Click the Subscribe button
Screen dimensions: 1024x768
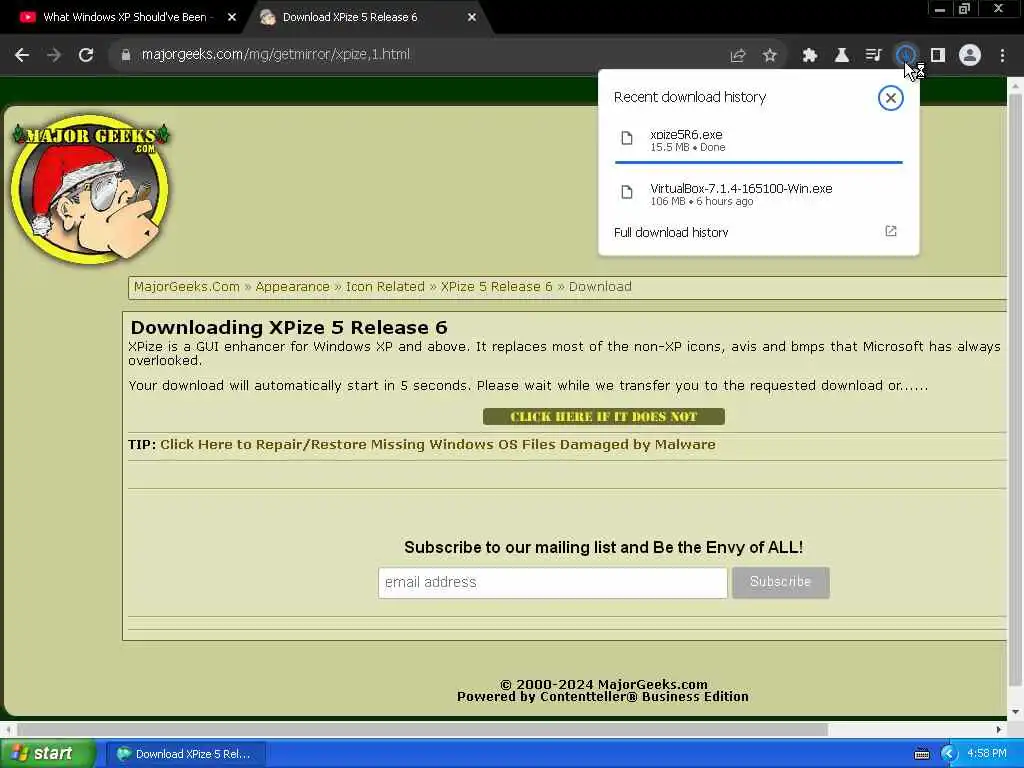(780, 583)
